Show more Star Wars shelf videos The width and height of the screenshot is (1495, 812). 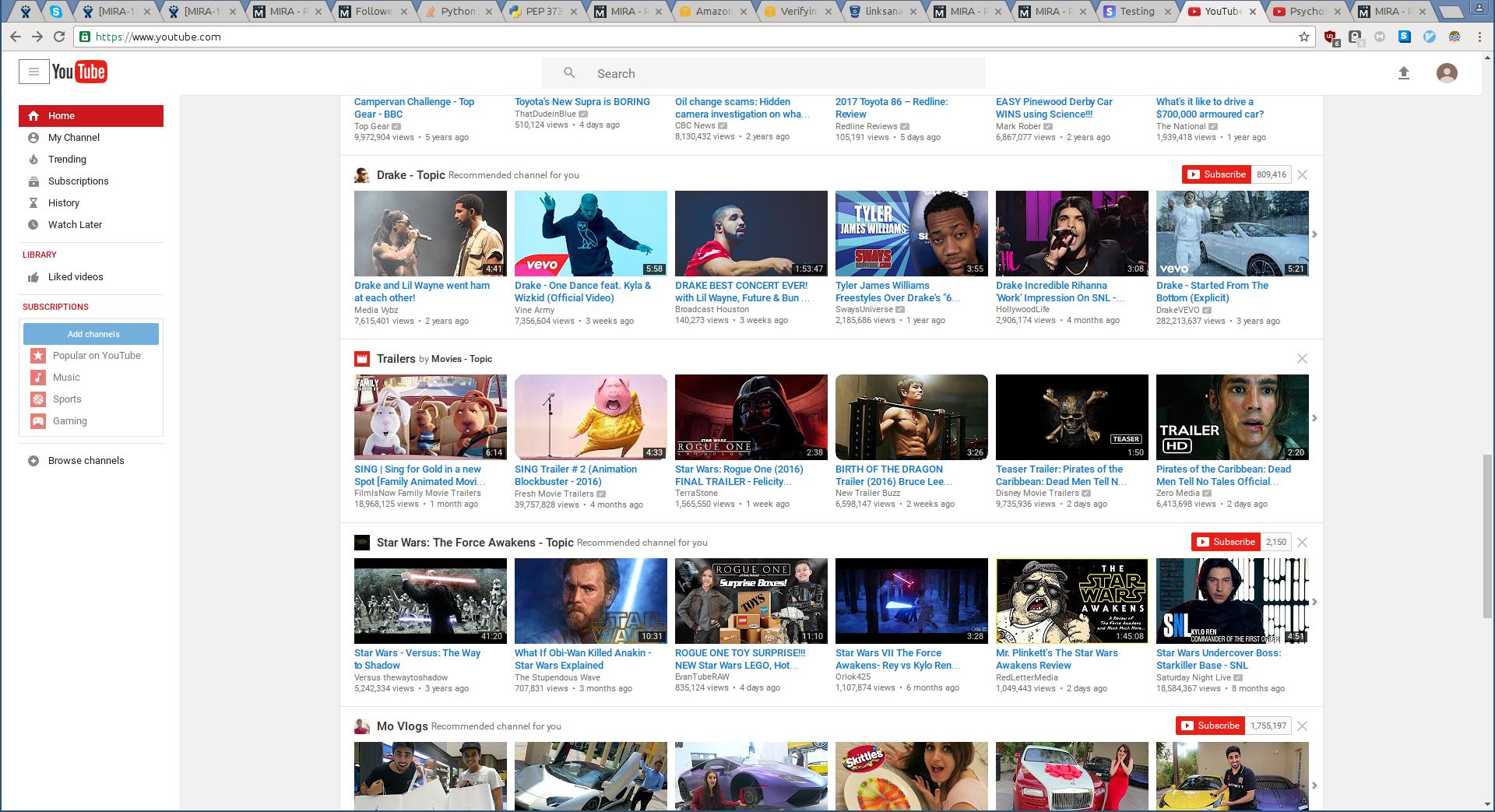coord(1314,602)
